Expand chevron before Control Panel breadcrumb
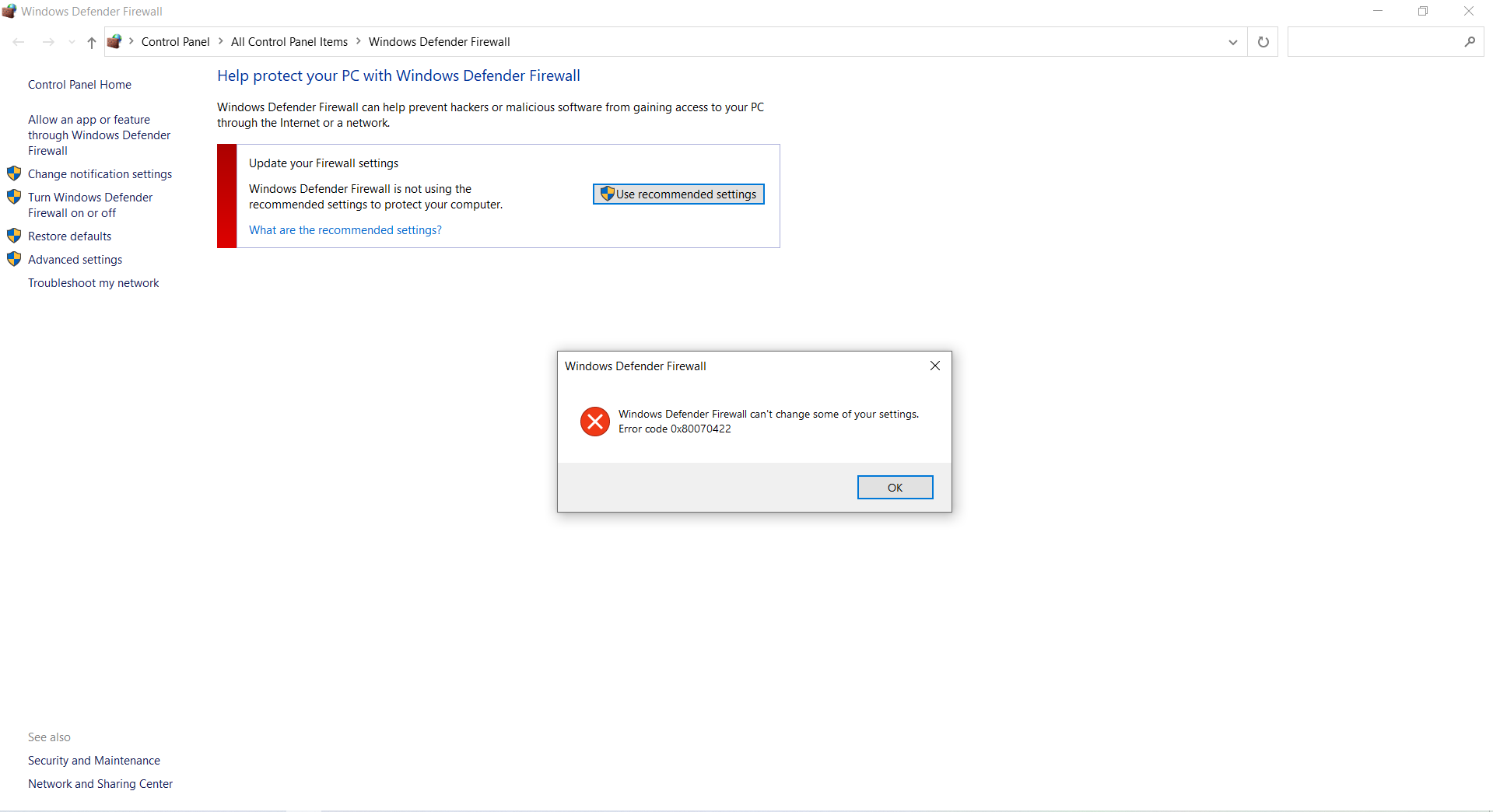Viewport: 1493px width, 812px height. coord(131,41)
